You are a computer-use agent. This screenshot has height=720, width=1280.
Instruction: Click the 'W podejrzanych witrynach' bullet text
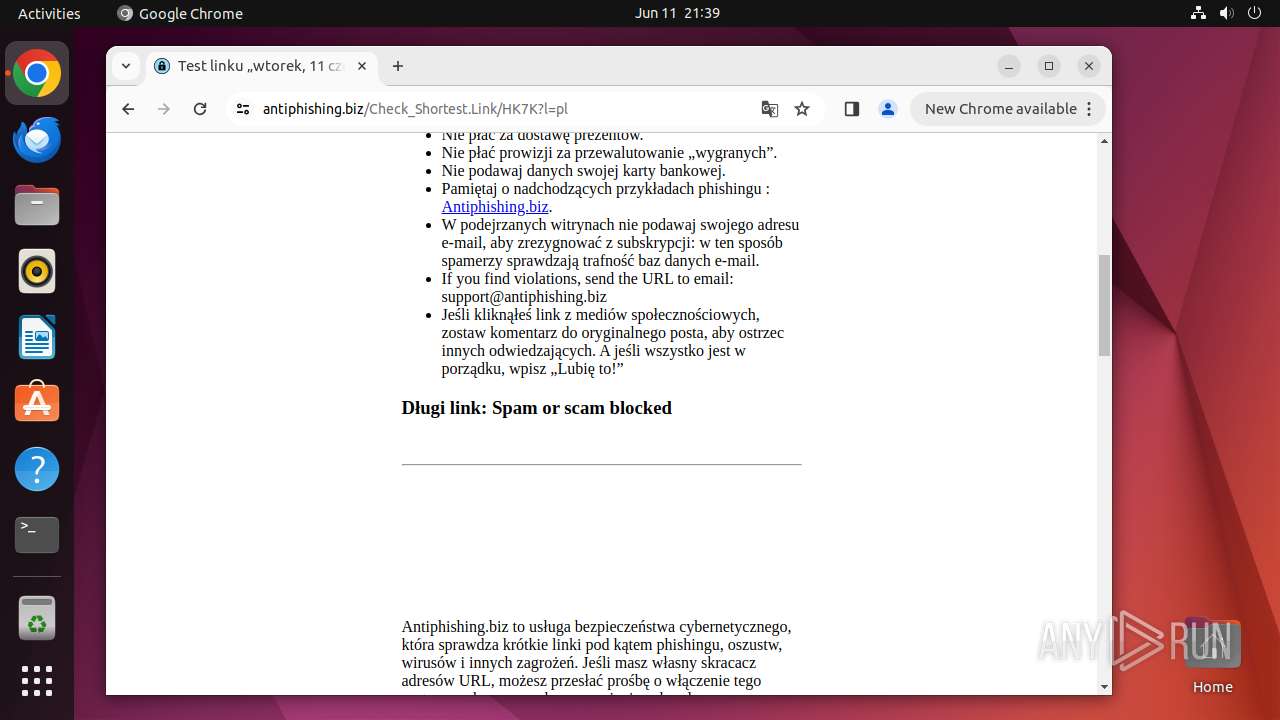[x=620, y=243]
